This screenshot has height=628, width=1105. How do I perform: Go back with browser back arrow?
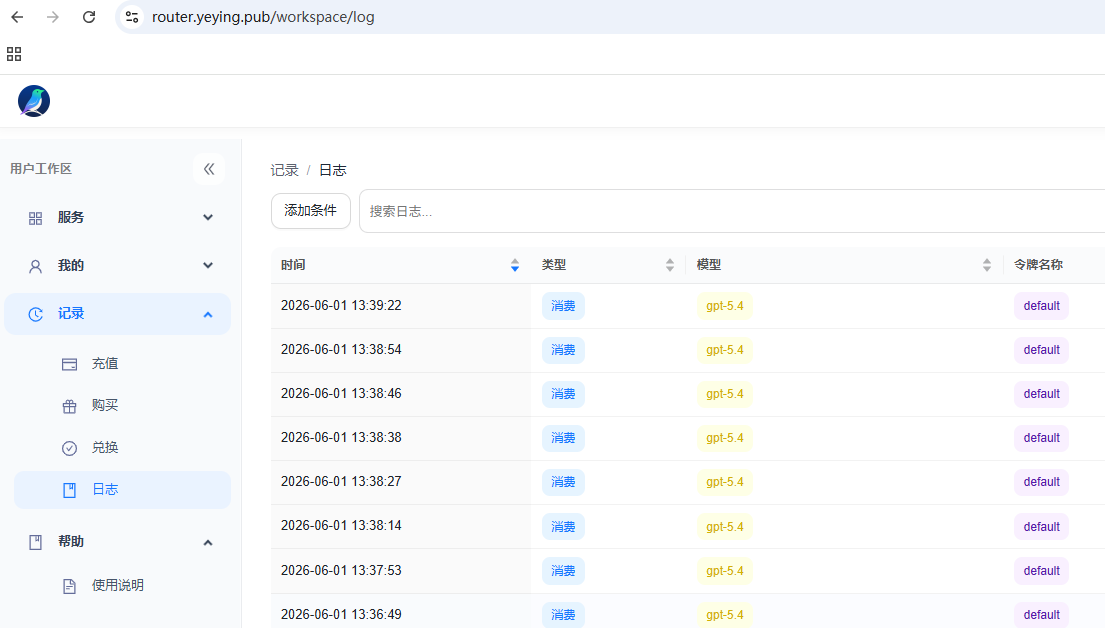(18, 17)
